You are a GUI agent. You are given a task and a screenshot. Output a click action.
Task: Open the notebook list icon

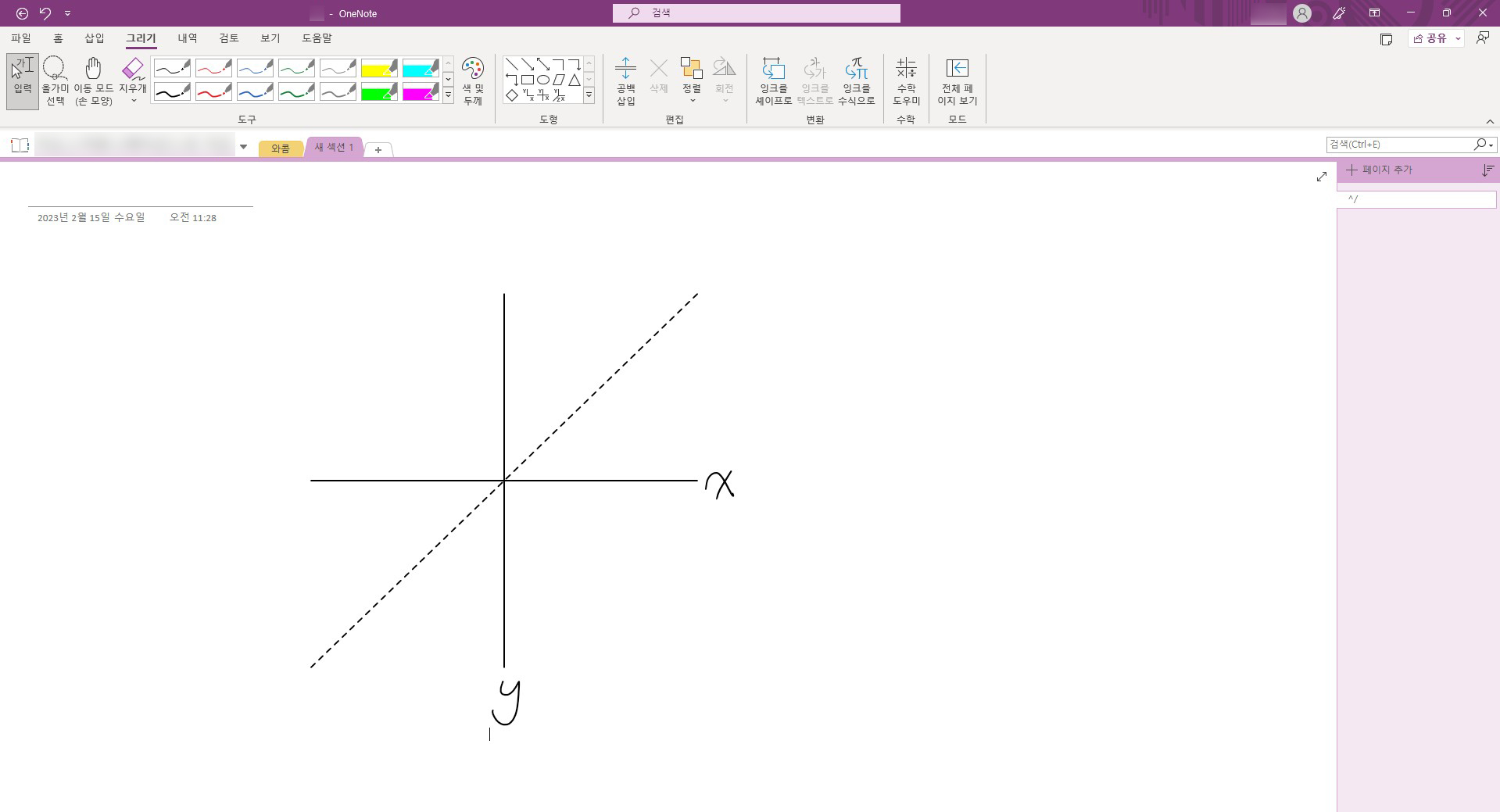coord(20,145)
